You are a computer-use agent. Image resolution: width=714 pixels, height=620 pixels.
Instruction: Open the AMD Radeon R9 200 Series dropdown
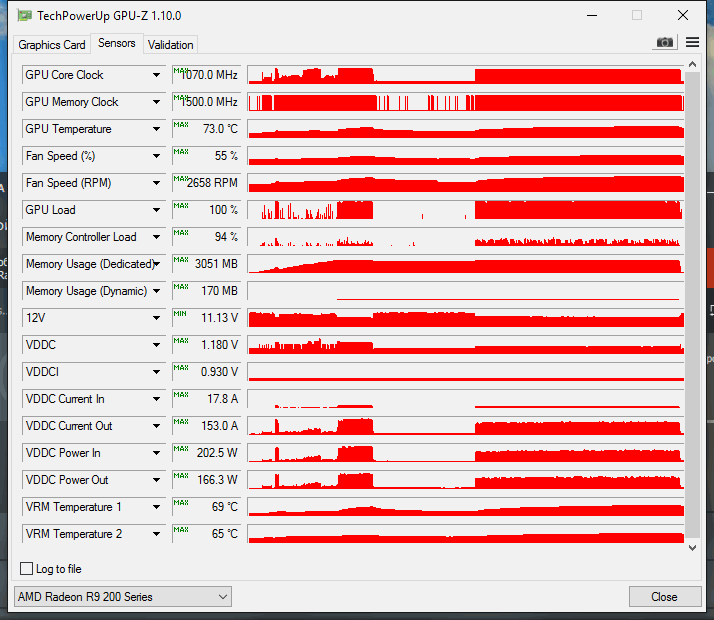tap(123, 596)
